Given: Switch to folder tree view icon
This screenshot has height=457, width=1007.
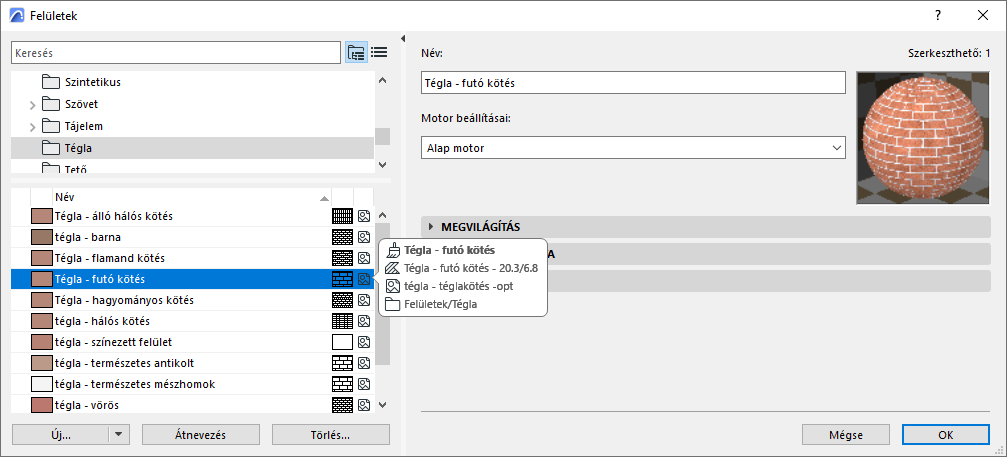Looking at the screenshot, I should coord(356,52).
